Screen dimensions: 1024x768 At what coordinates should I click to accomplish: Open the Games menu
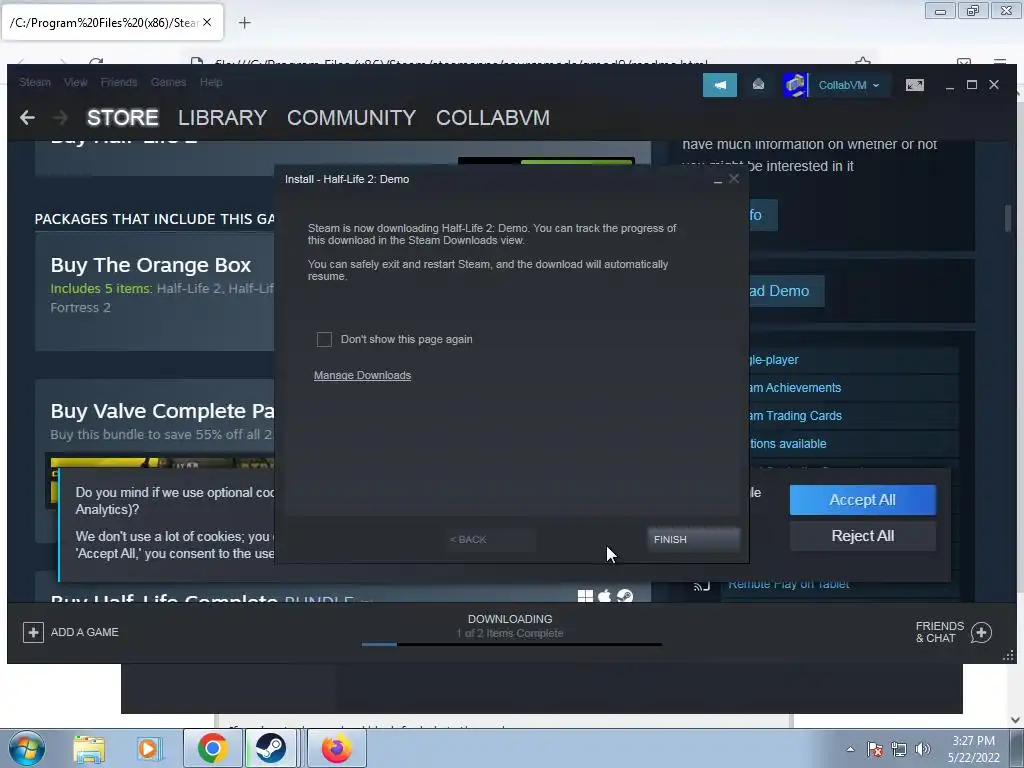[168, 82]
